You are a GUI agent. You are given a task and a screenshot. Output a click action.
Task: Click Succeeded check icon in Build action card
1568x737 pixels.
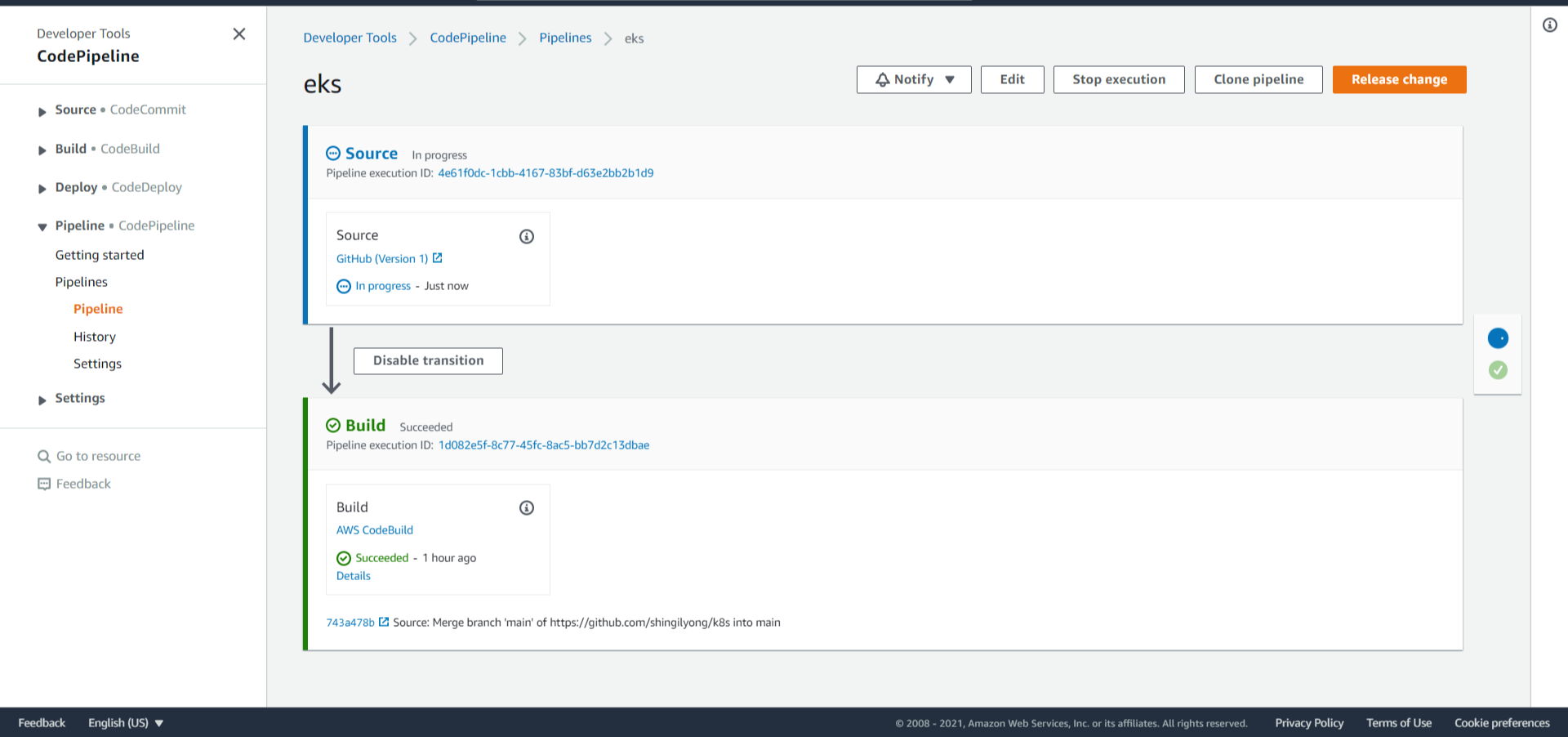coord(344,558)
